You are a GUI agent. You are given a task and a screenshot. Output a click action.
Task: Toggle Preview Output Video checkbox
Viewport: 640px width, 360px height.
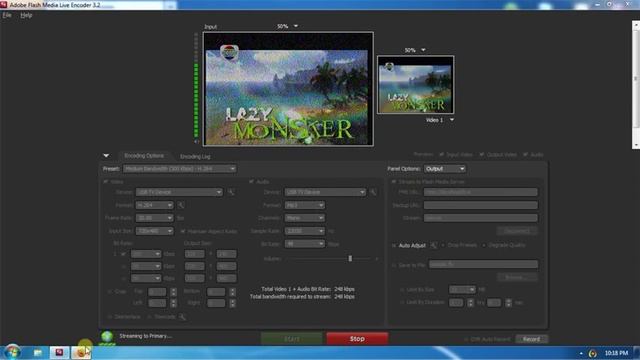482,155
